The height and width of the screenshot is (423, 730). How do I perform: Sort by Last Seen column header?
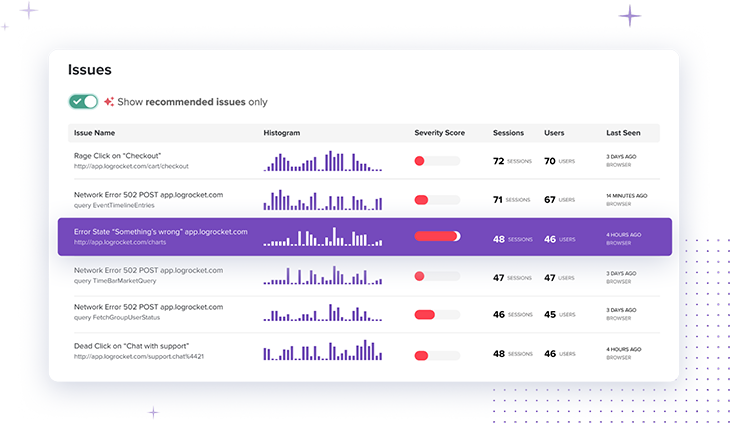(x=623, y=133)
